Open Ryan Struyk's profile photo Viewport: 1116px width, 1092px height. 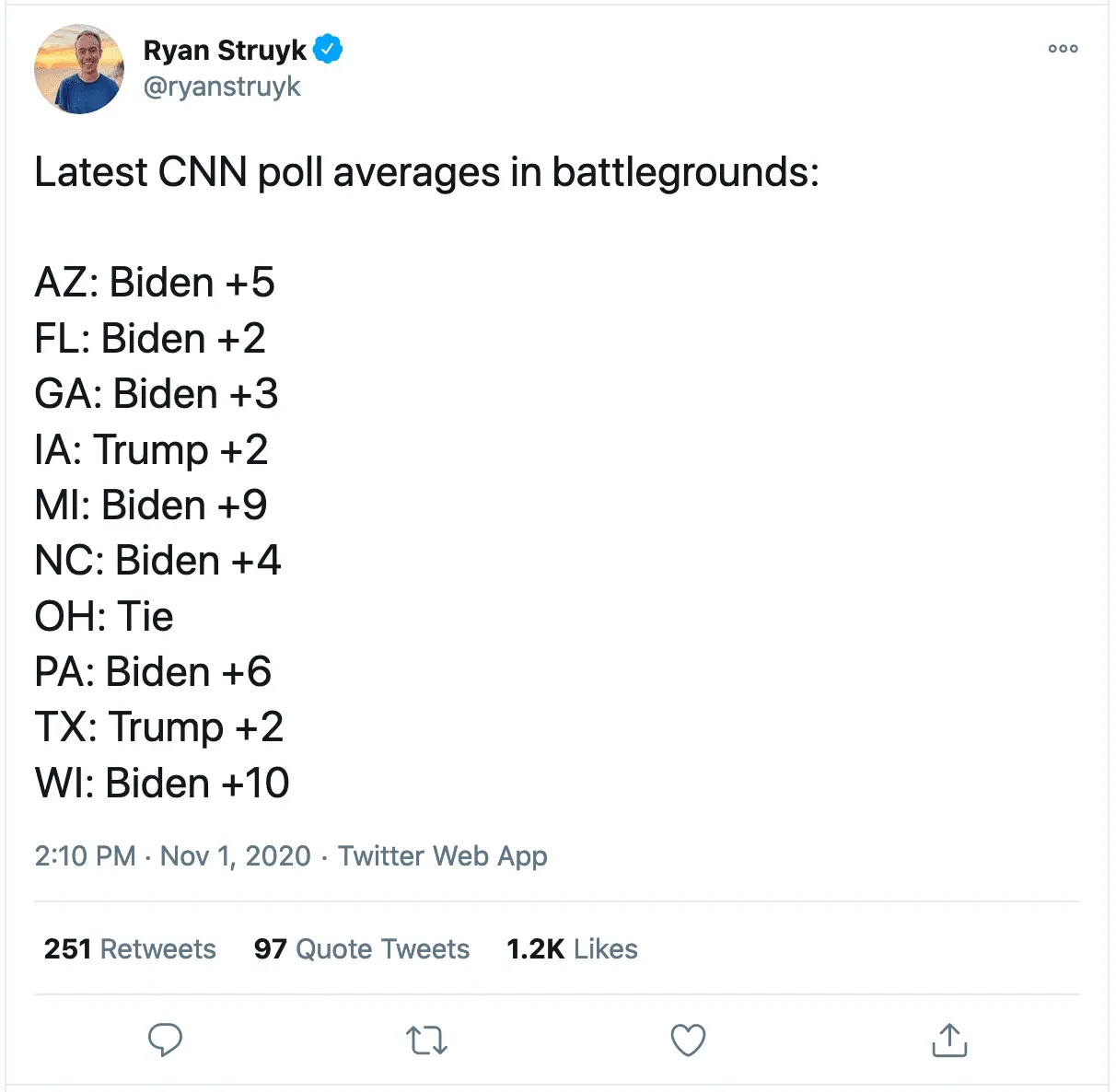[78, 69]
